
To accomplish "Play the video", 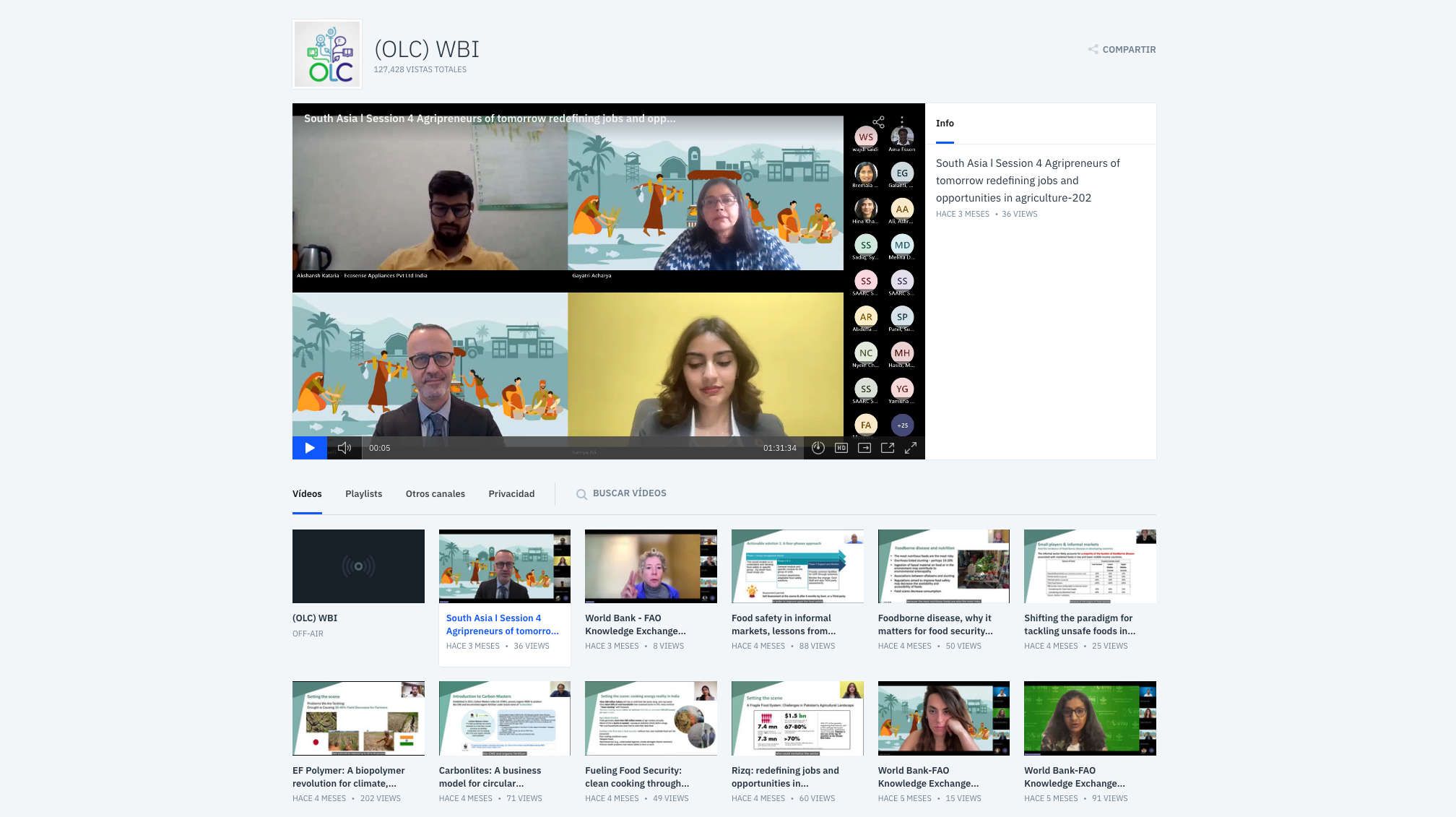I will pos(309,448).
